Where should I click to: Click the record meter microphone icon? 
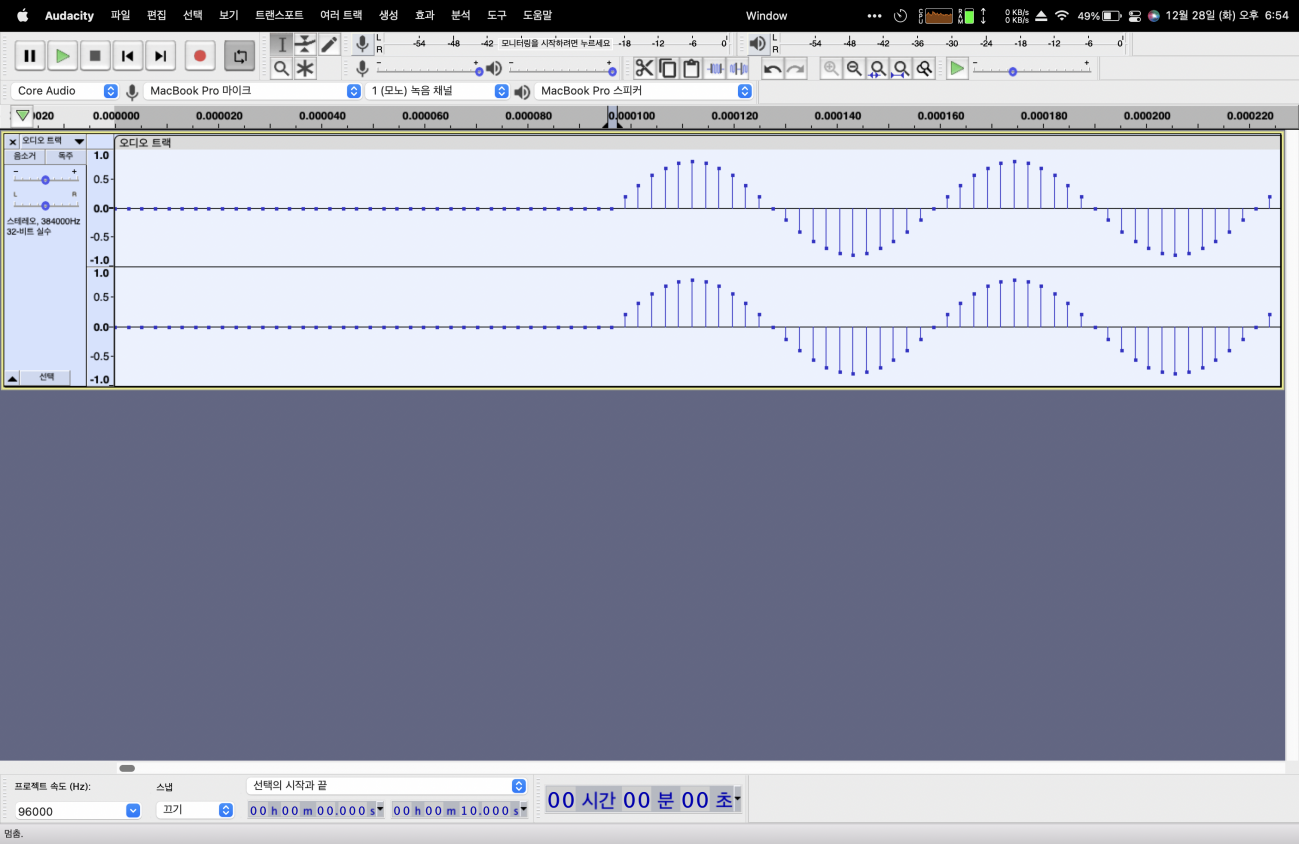(x=362, y=44)
